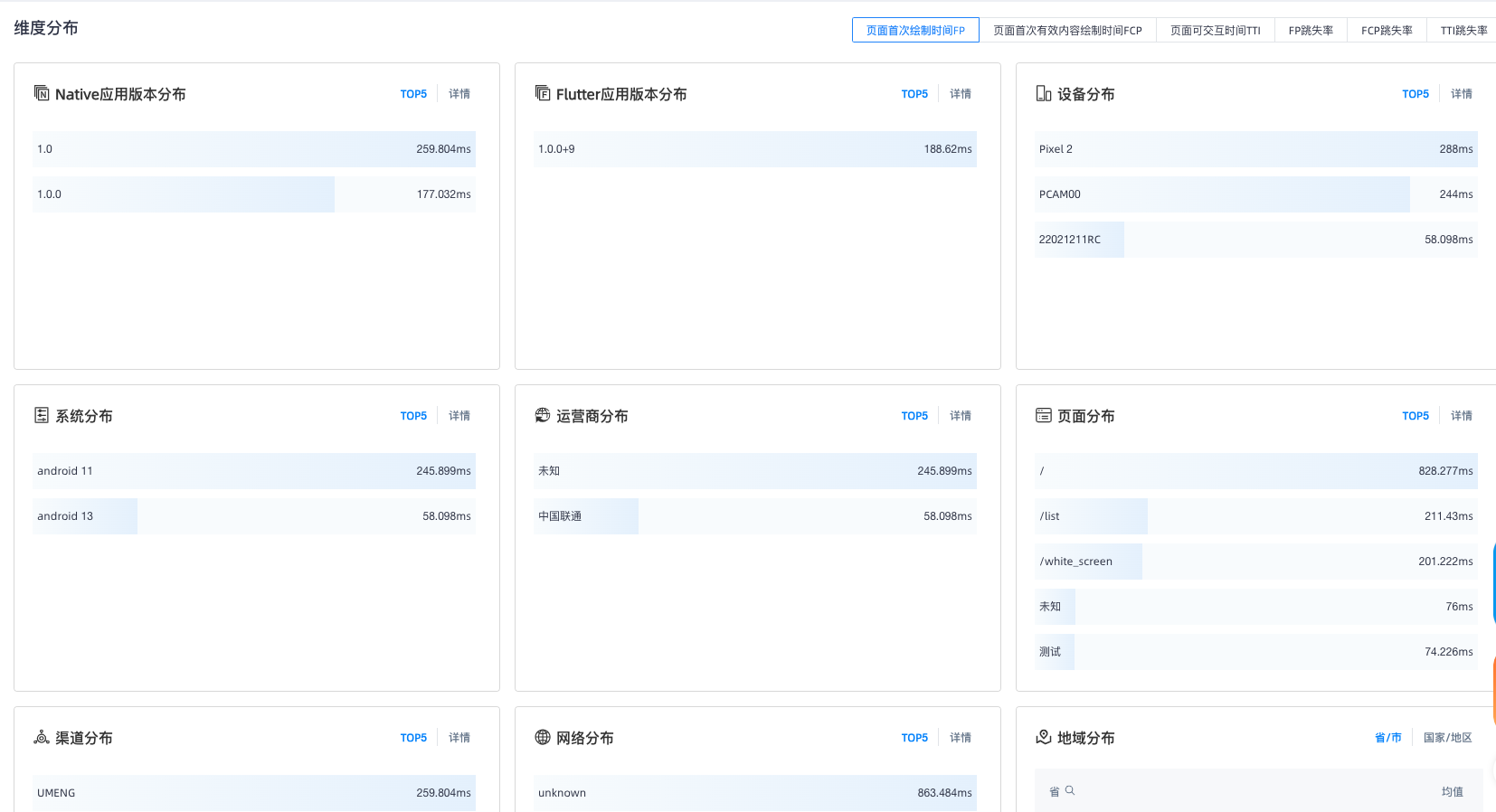Open 详情 for 页面分布
Screen dimensions: 1496x812
pyautogui.click(x=1462, y=416)
